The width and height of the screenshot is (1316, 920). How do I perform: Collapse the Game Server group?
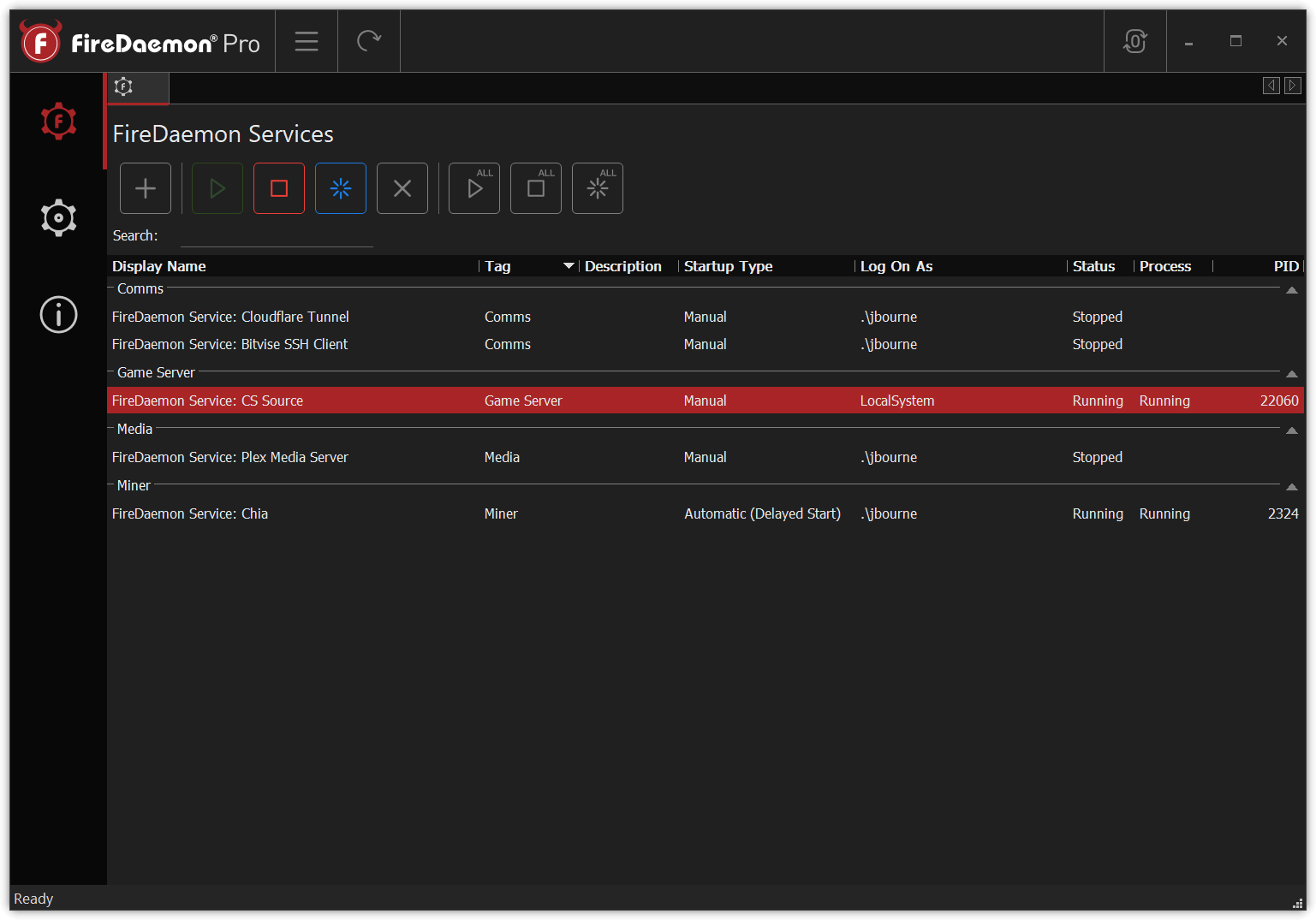[x=1292, y=373]
